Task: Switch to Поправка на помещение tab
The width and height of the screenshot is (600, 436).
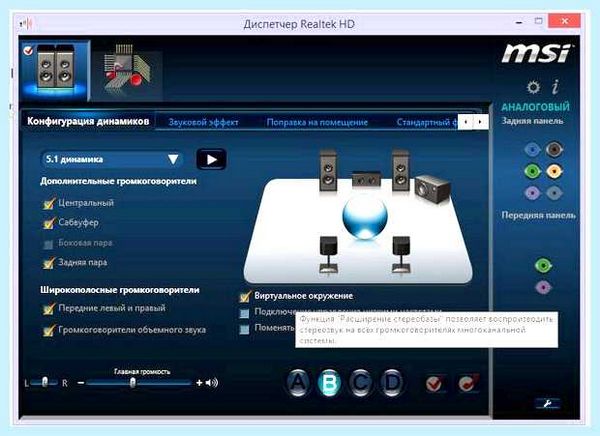Action: coord(317,122)
